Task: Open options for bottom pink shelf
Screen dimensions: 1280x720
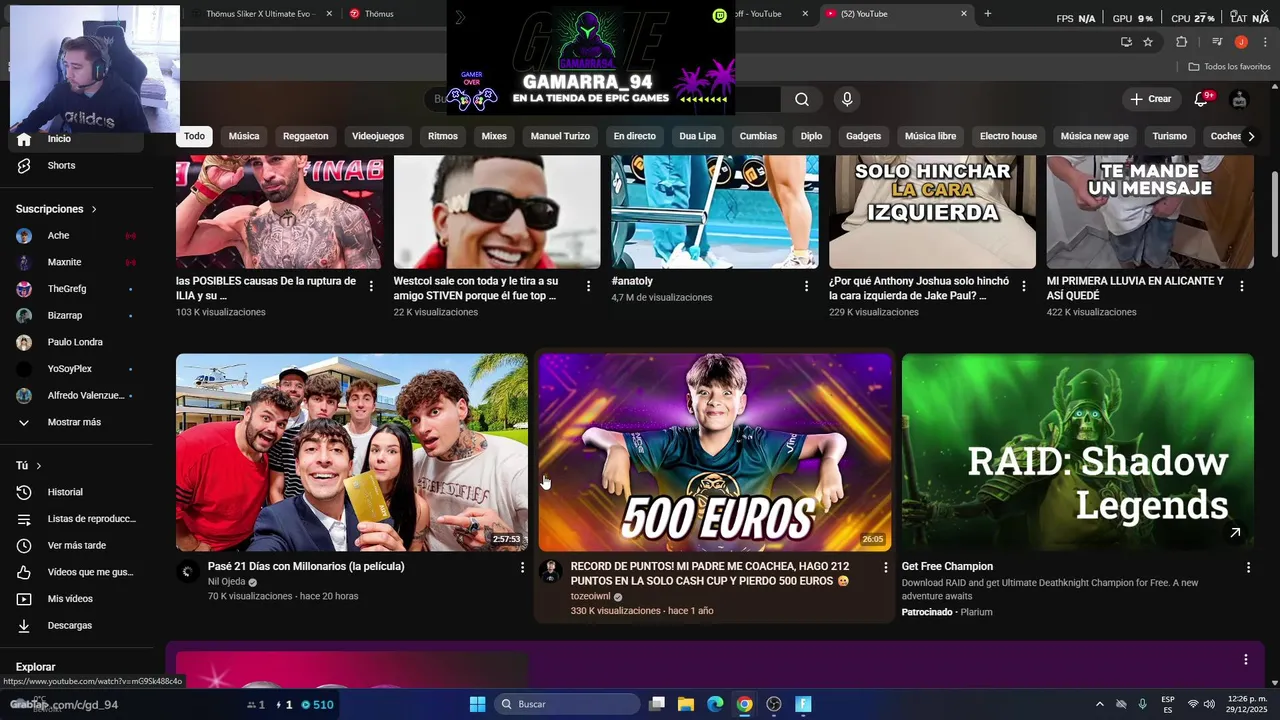Action: tap(1246, 659)
